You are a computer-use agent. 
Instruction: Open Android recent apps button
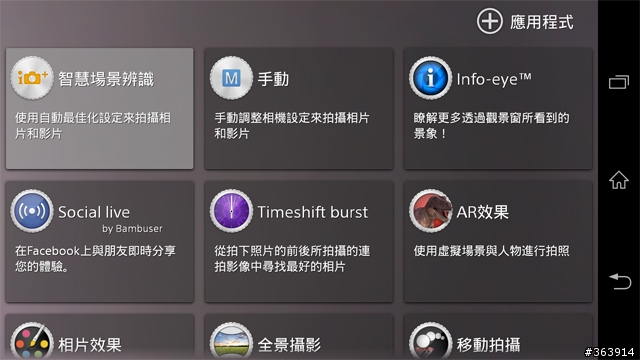[x=619, y=82]
